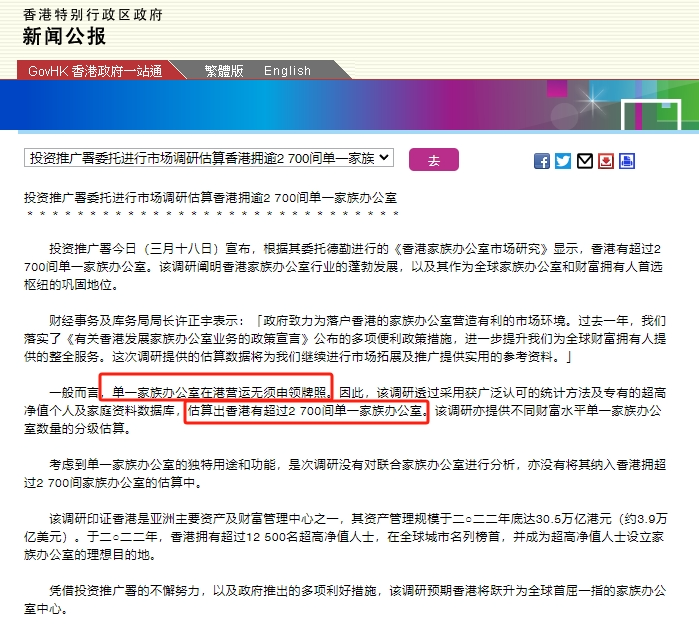Click the red download icon

coord(606,161)
